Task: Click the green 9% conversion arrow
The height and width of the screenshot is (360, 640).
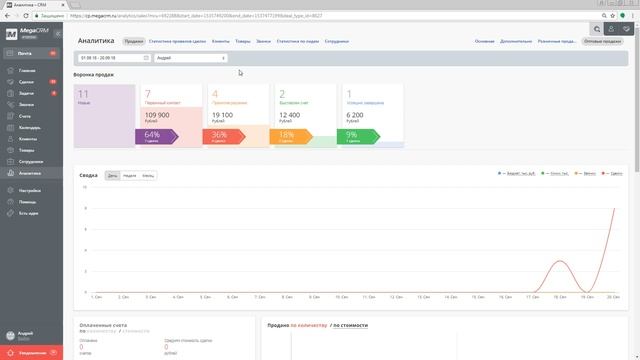Action: tap(358, 136)
